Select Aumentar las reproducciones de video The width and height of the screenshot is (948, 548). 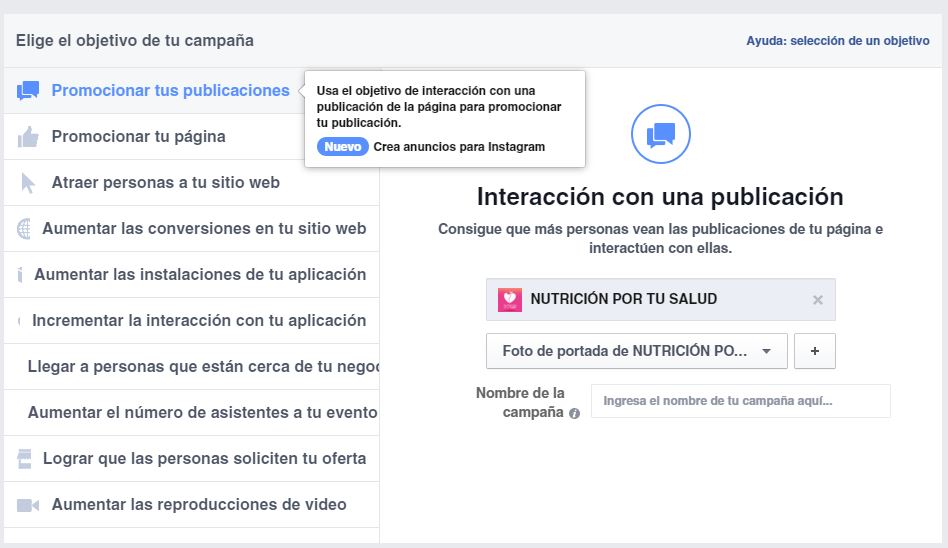192,504
